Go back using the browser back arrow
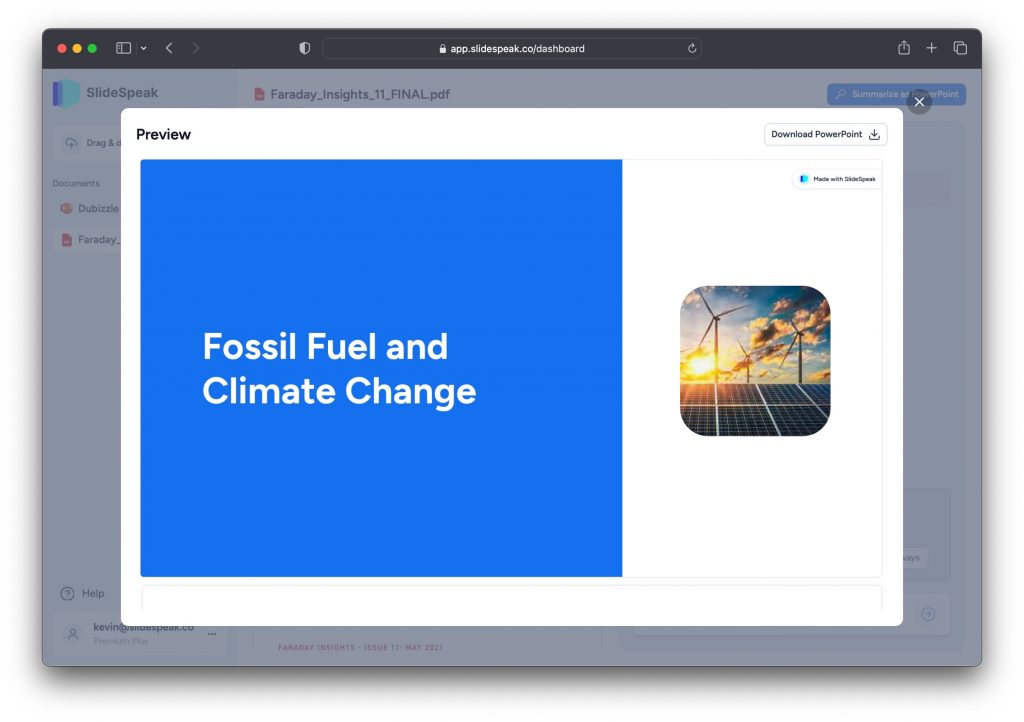Image resolution: width=1024 pixels, height=722 pixels. (x=169, y=48)
